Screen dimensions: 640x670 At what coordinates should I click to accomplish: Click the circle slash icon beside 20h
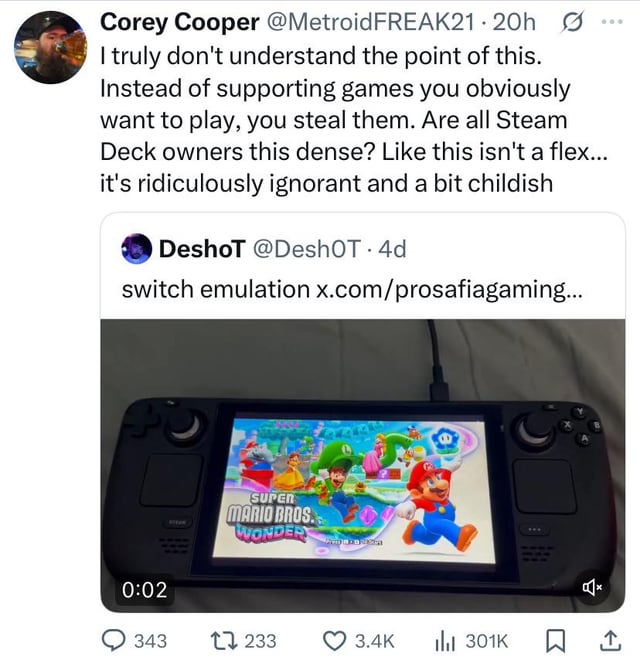[573, 21]
